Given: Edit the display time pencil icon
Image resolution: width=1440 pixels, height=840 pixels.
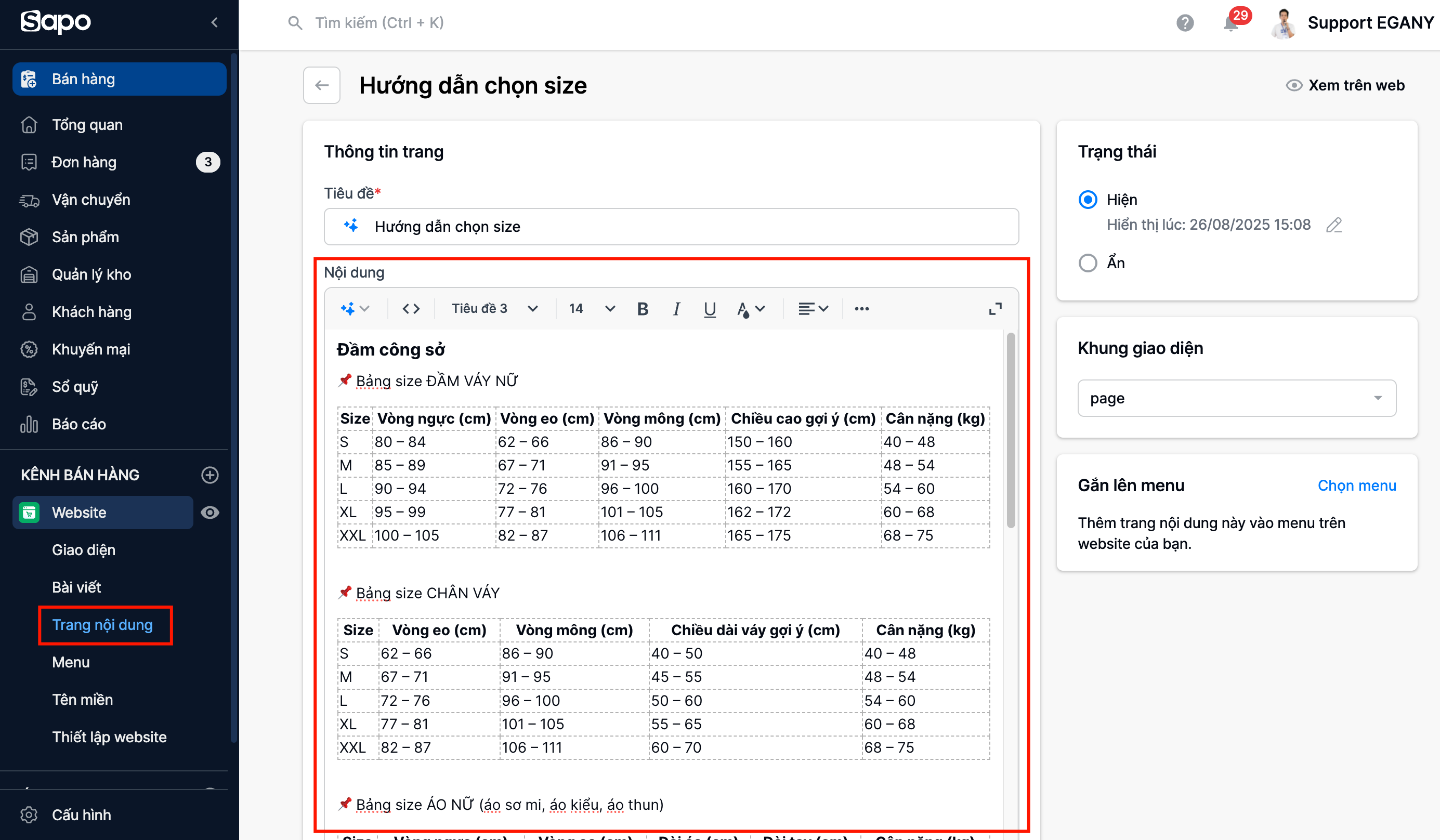Looking at the screenshot, I should [x=1334, y=225].
